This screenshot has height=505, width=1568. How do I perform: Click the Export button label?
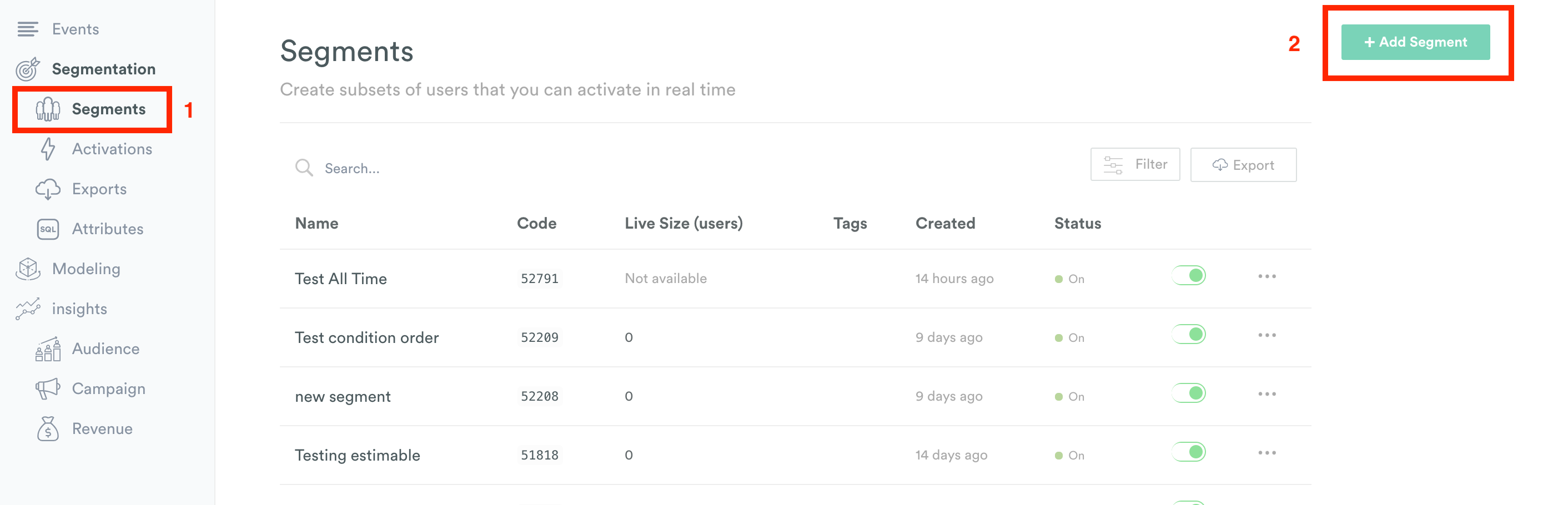[x=1253, y=165]
